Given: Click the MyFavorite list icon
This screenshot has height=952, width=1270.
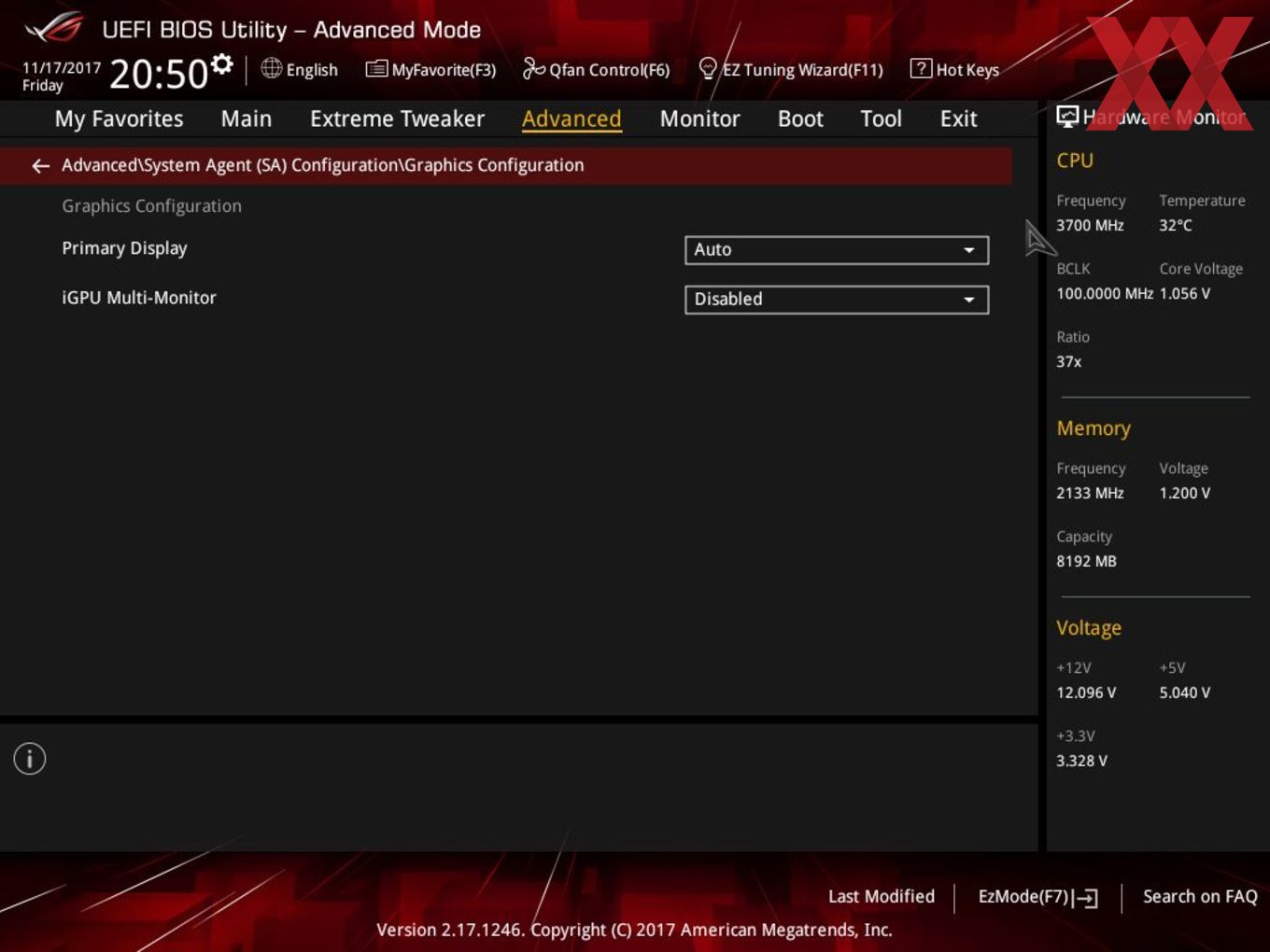Looking at the screenshot, I should [376, 69].
